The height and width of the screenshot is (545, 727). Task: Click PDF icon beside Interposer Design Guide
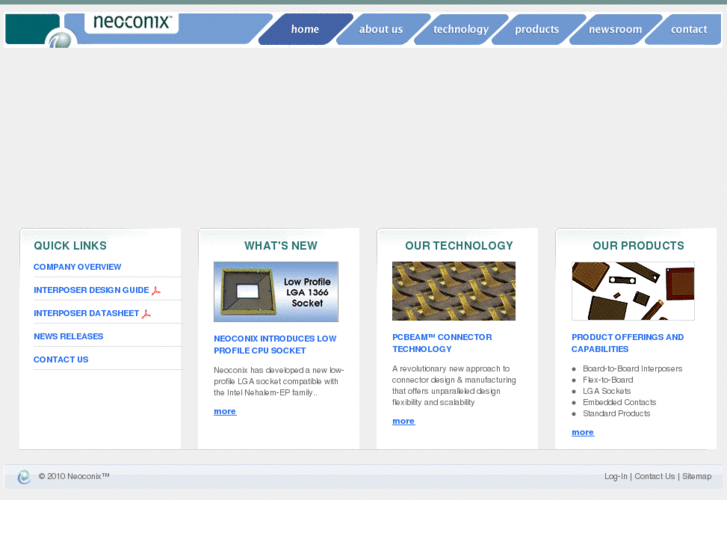(156, 291)
